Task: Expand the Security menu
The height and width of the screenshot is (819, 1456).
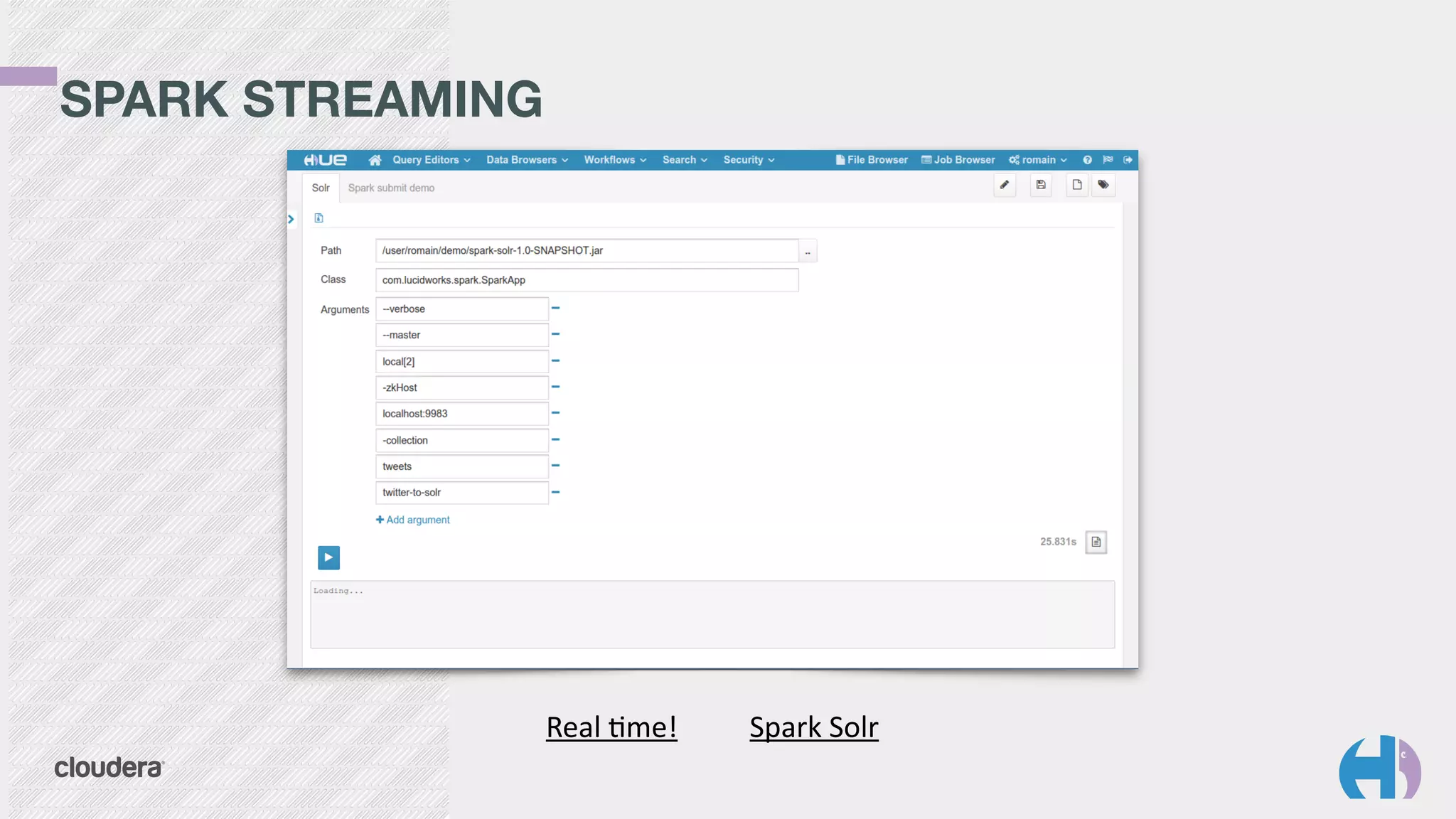Action: [749, 160]
